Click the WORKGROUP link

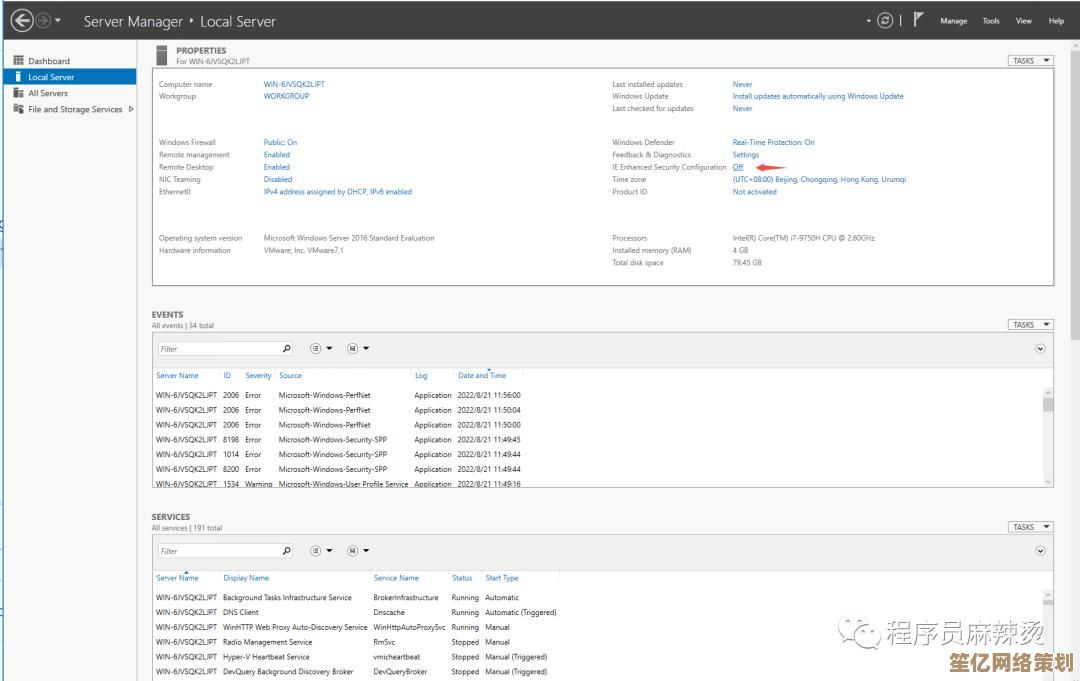tap(286, 96)
